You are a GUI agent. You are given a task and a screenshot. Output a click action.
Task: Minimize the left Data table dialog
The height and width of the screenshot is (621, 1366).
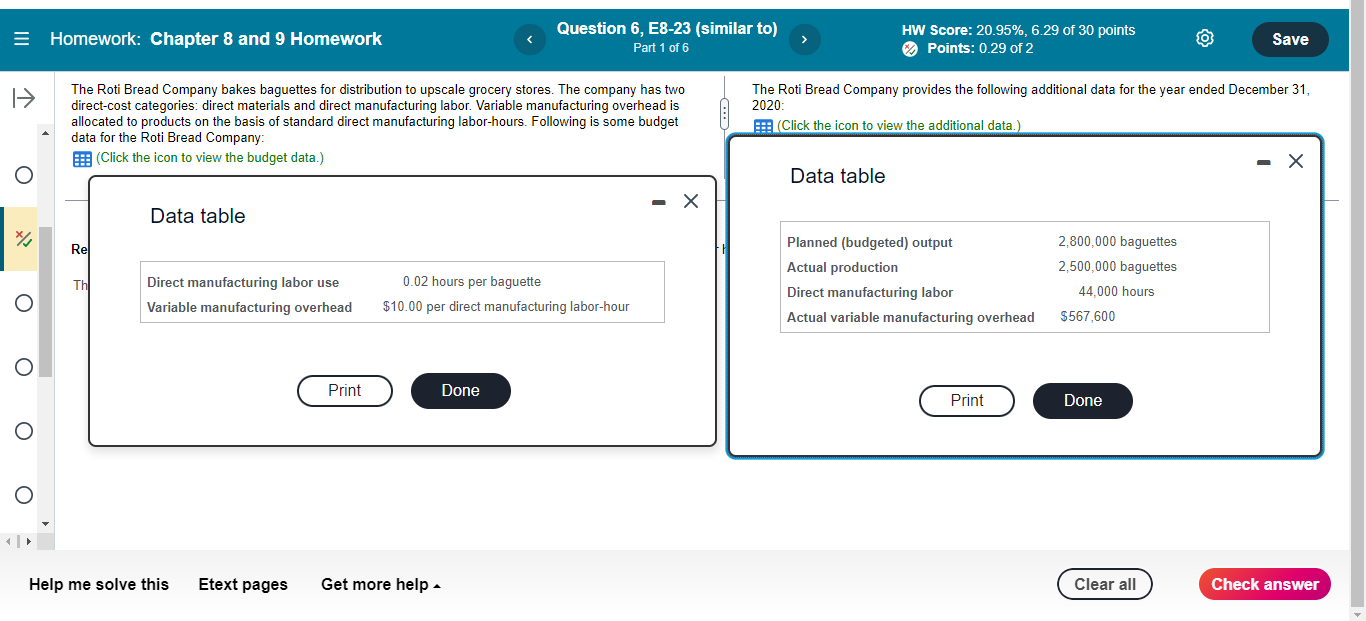click(658, 202)
